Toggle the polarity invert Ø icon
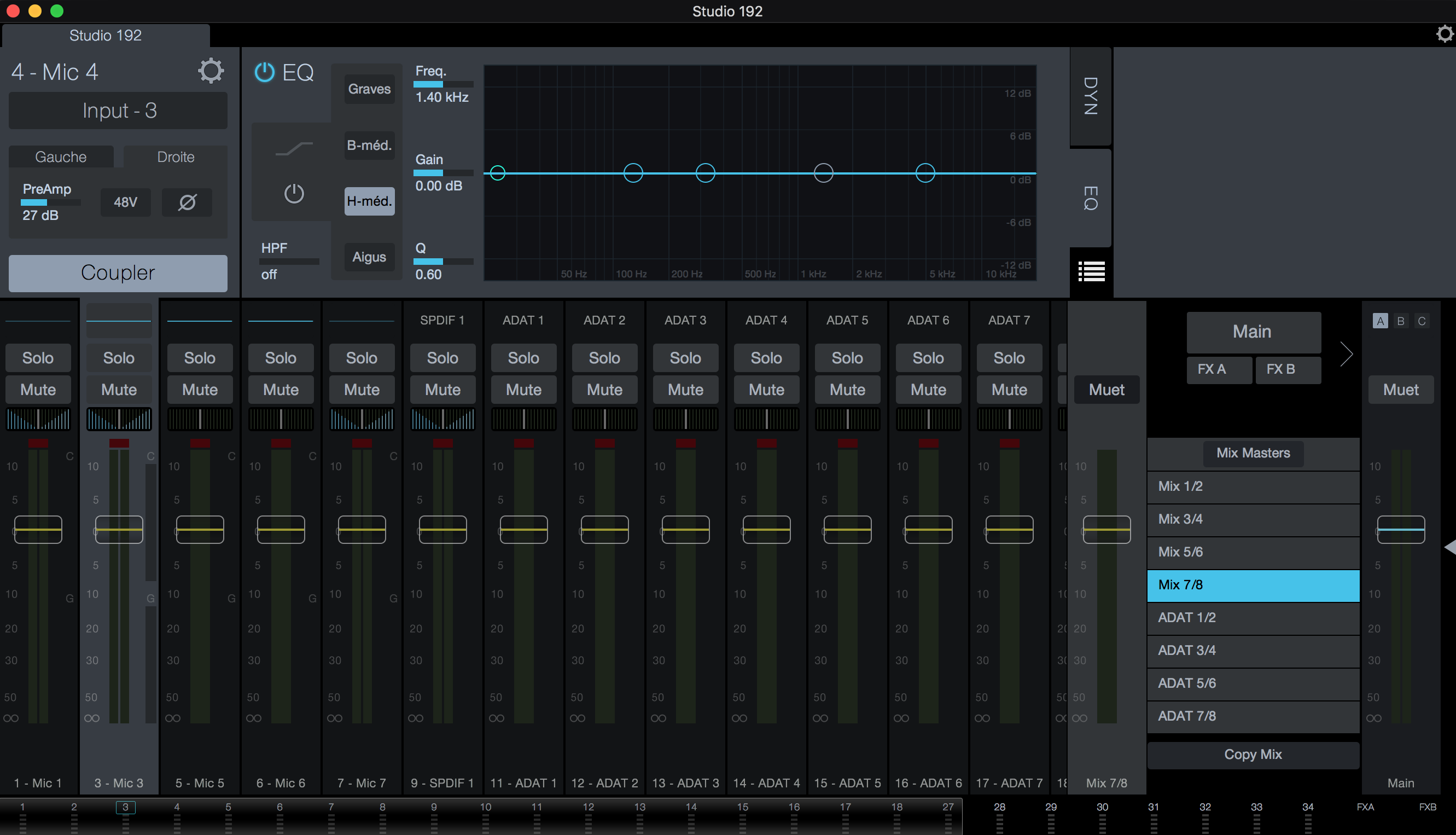Image resolution: width=1456 pixels, height=835 pixels. tap(187, 202)
